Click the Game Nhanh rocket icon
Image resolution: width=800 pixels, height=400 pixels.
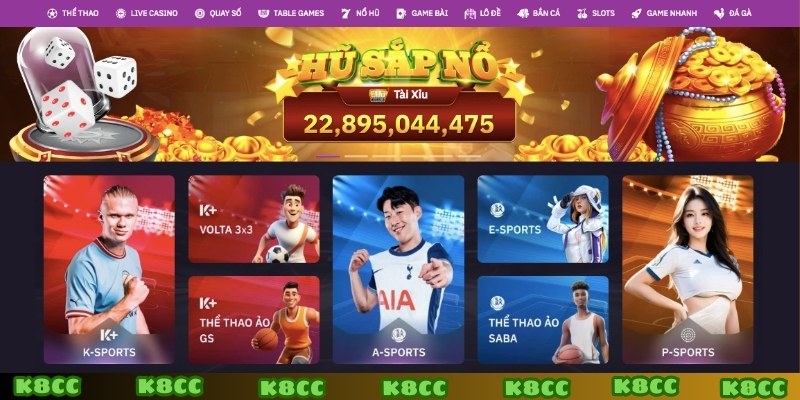click(636, 14)
